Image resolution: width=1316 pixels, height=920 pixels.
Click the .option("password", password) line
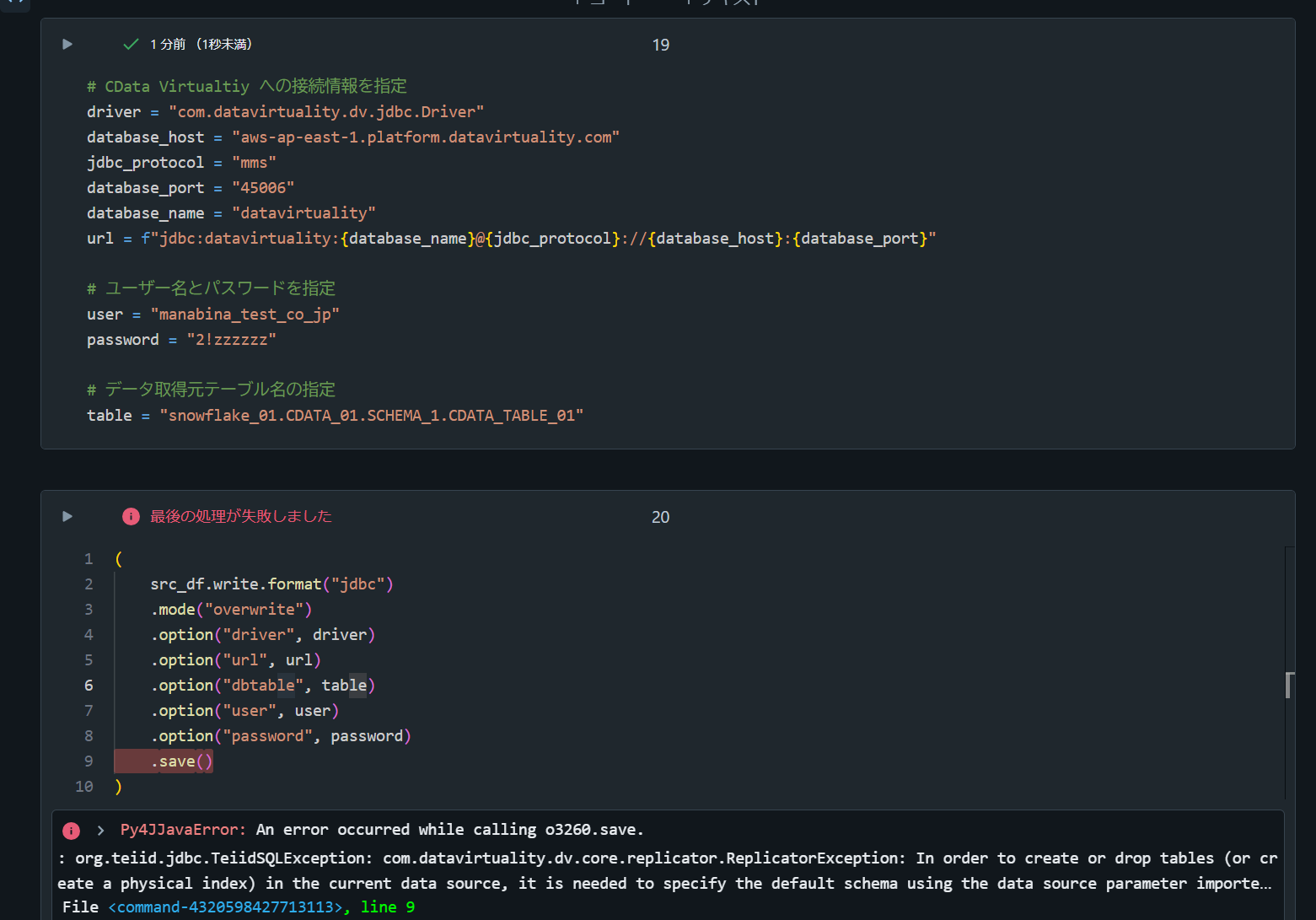click(281, 735)
